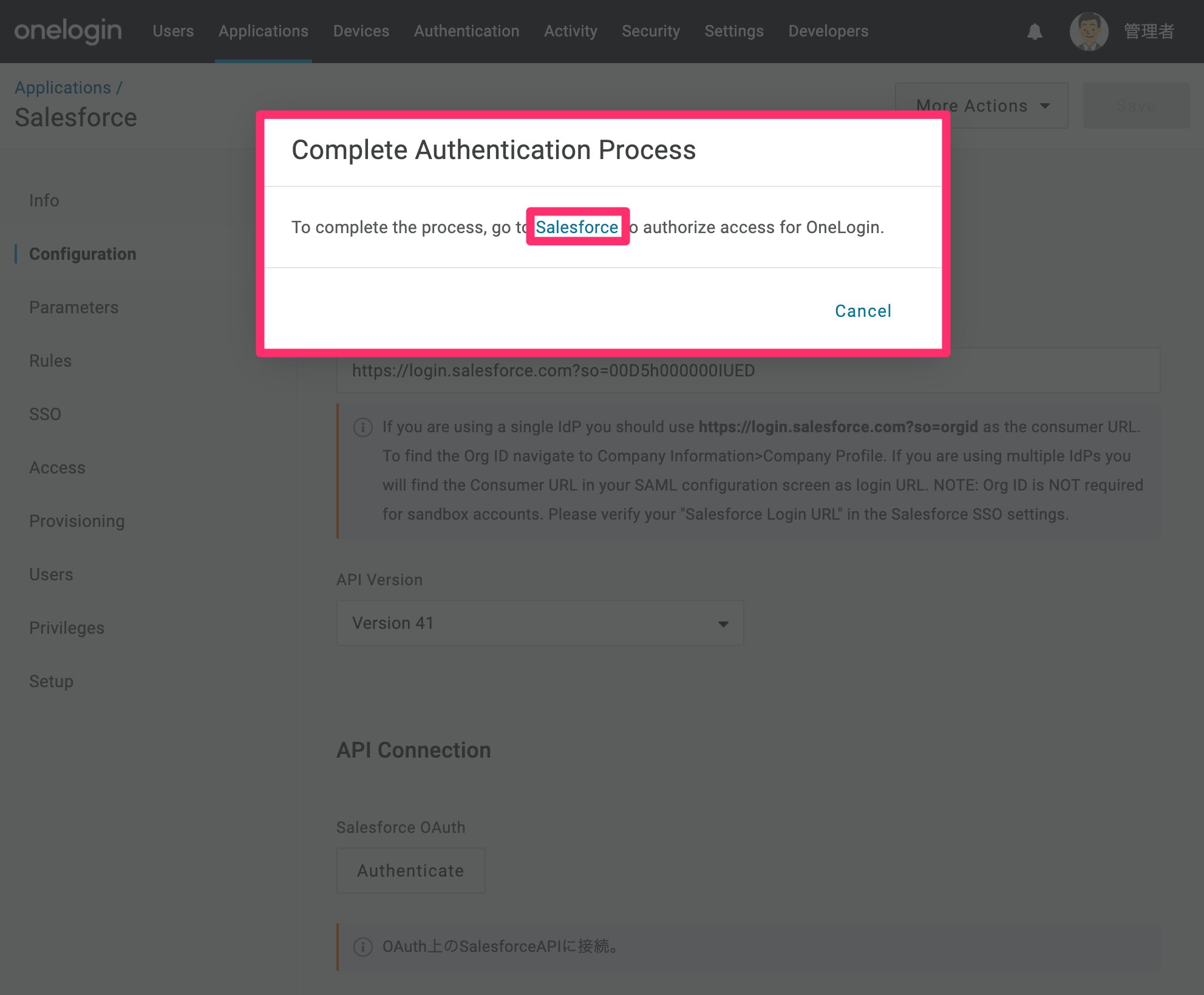This screenshot has height=995, width=1204.
Task: Click the Salesforce link in the dialog
Action: point(577,227)
